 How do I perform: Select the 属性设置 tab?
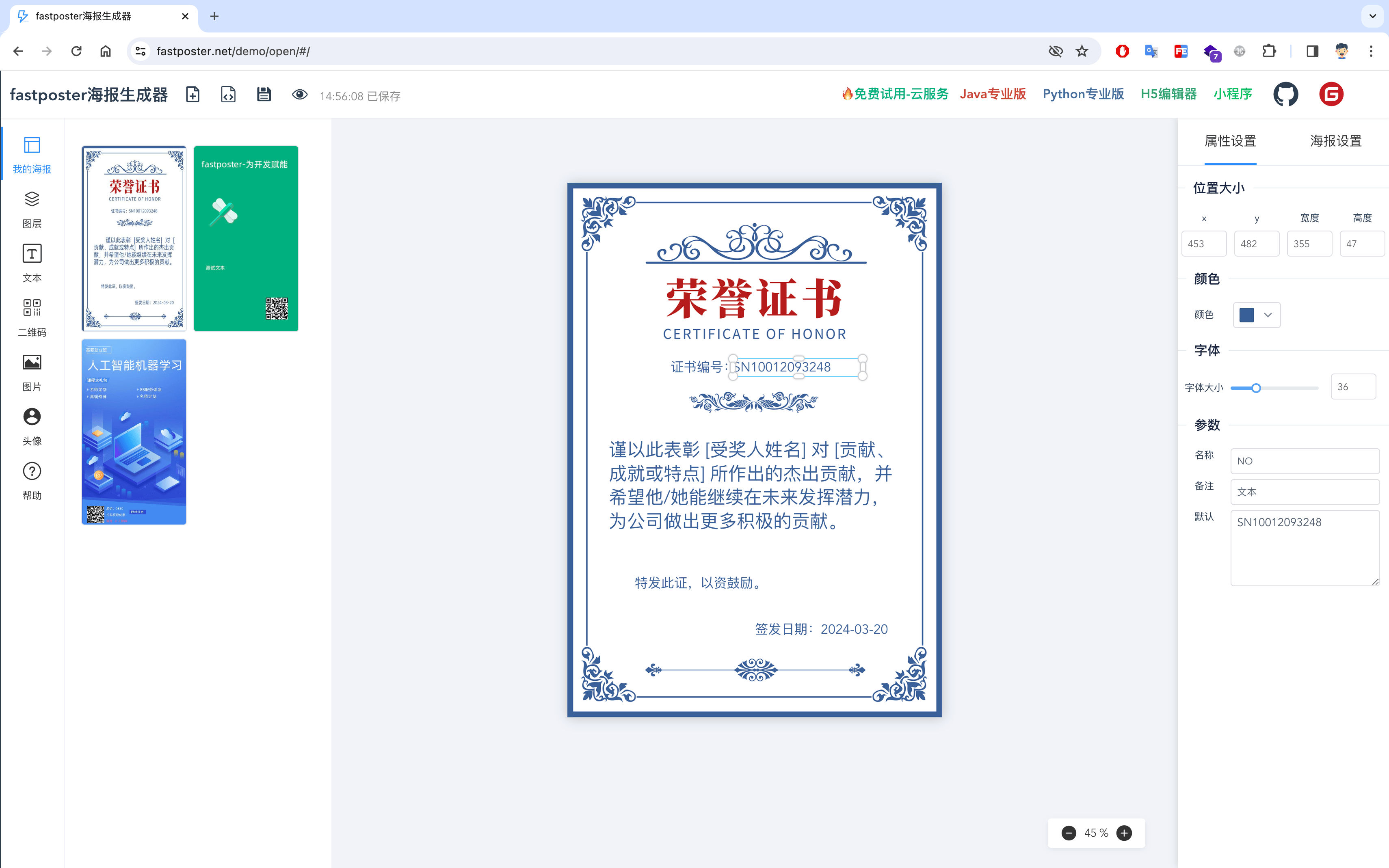click(x=1231, y=140)
